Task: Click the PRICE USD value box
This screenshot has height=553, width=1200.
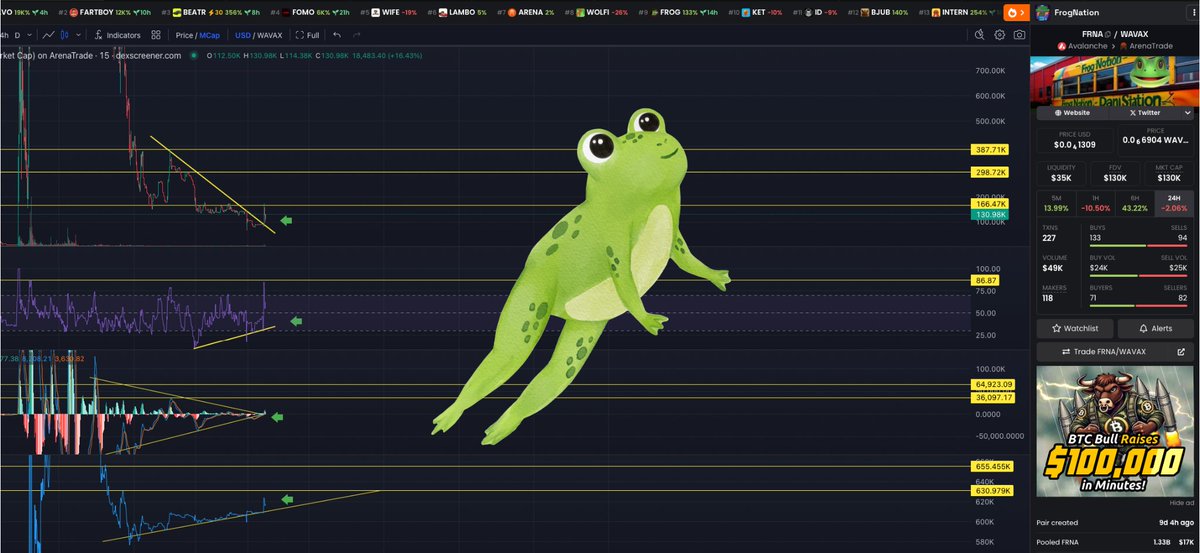Action: pos(1075,140)
